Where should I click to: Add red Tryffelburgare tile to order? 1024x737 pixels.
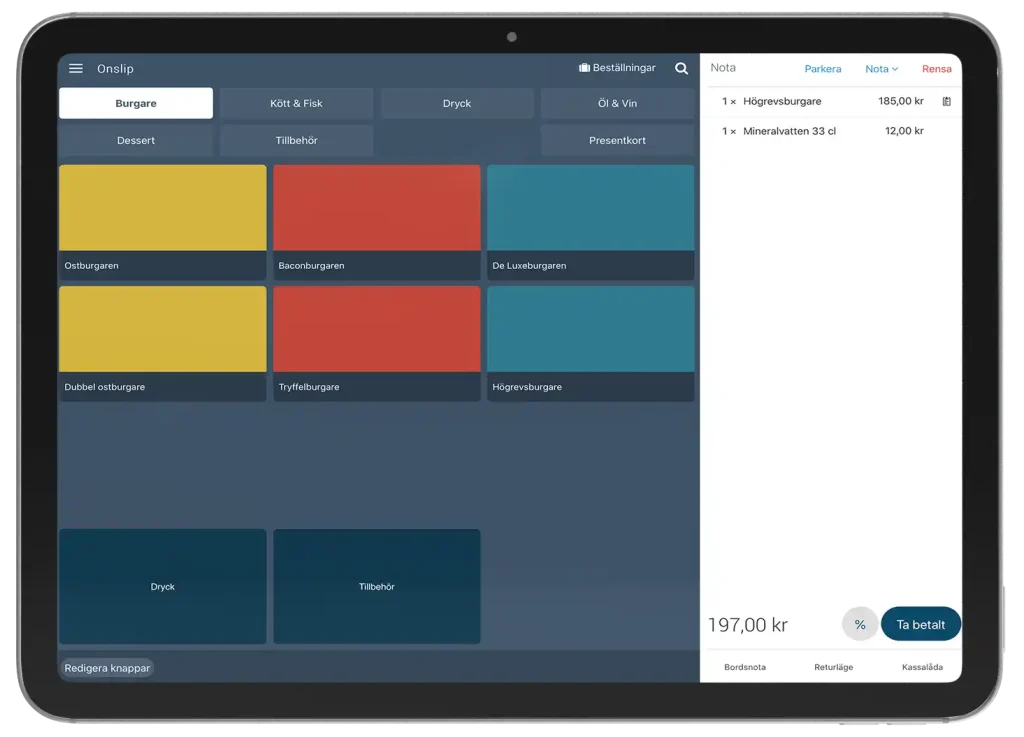(x=377, y=342)
